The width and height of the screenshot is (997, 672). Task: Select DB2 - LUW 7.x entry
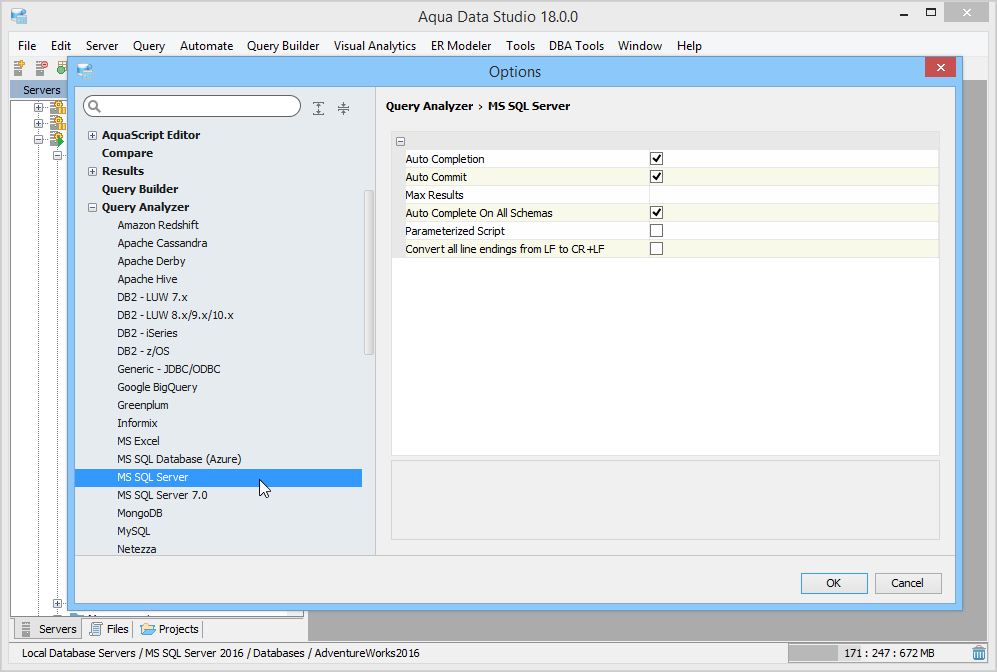point(152,297)
